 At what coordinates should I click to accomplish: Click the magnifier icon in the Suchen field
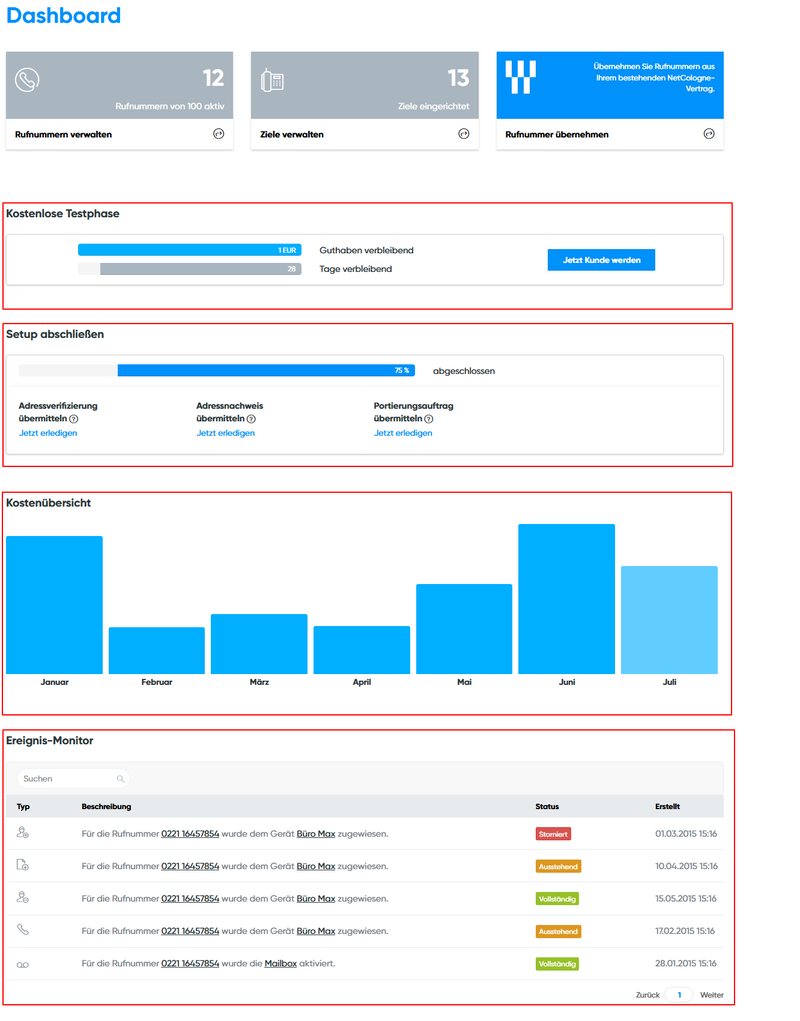pyautogui.click(x=119, y=778)
